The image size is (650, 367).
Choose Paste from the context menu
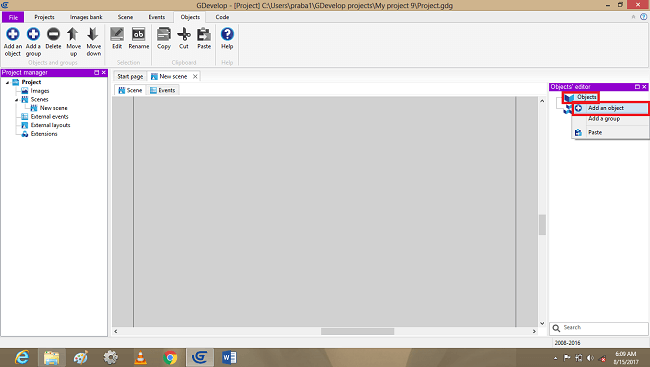coord(610,132)
